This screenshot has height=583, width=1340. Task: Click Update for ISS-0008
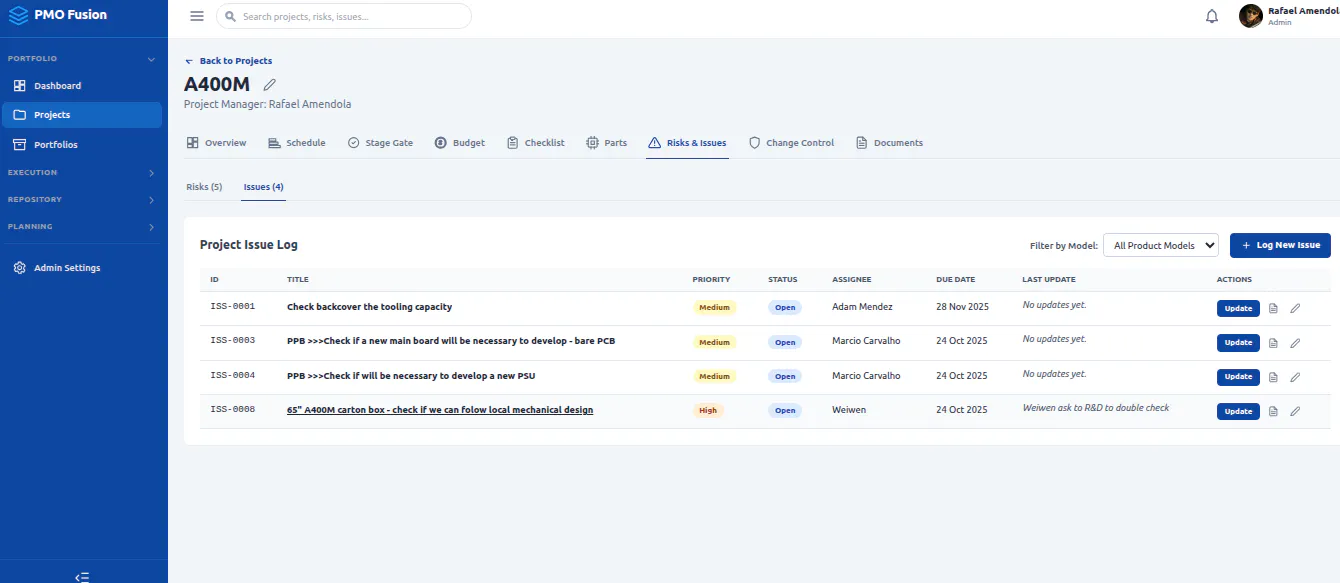(x=1238, y=411)
